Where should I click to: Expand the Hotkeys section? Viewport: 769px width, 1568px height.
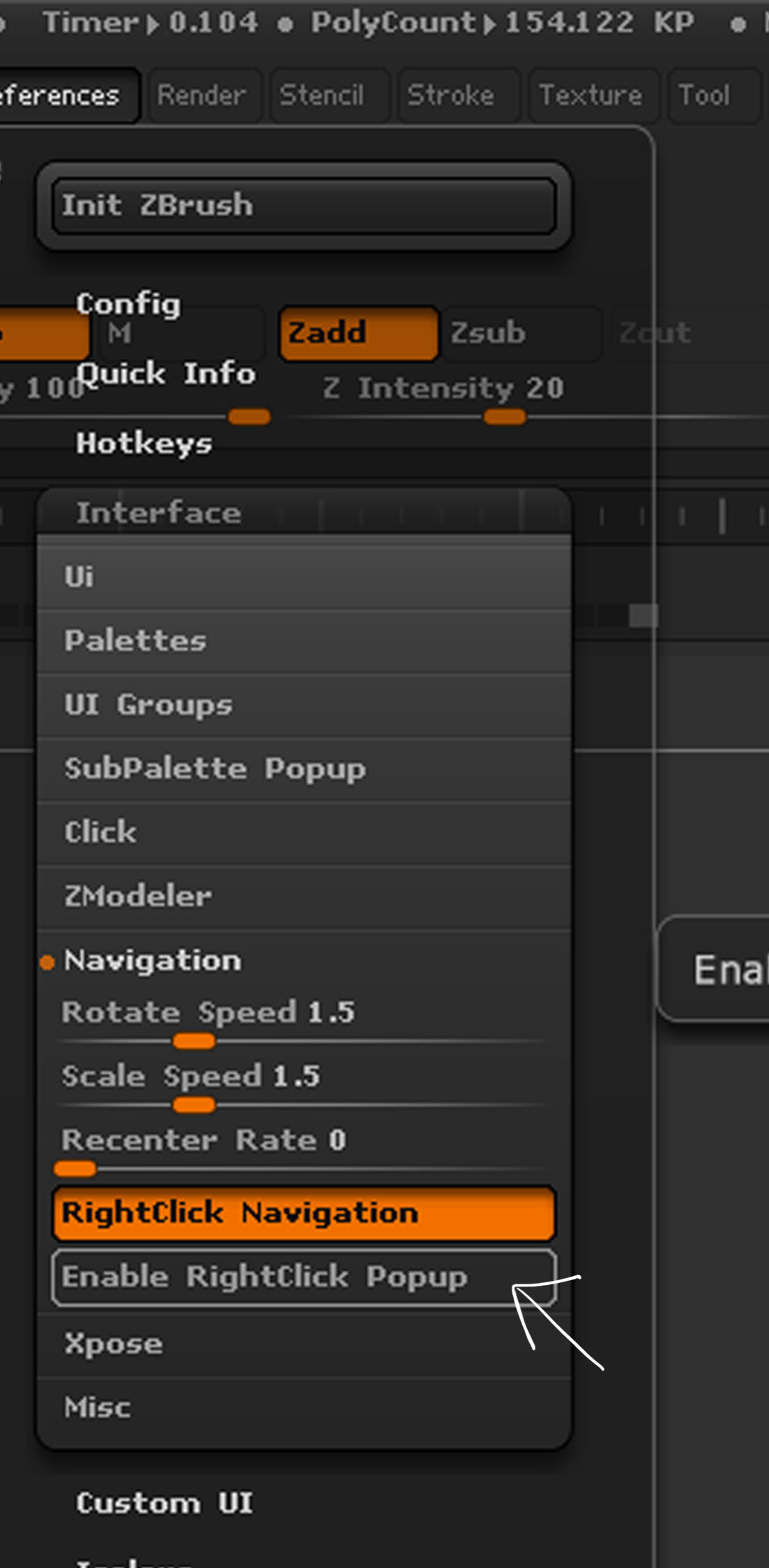pyautogui.click(x=144, y=444)
